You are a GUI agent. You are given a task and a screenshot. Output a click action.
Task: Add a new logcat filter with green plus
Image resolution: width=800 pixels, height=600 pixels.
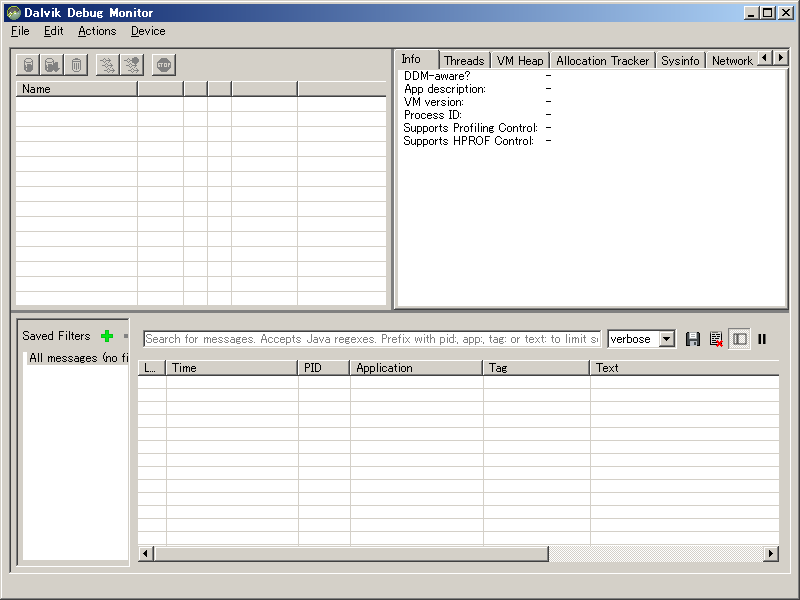click(x=107, y=336)
